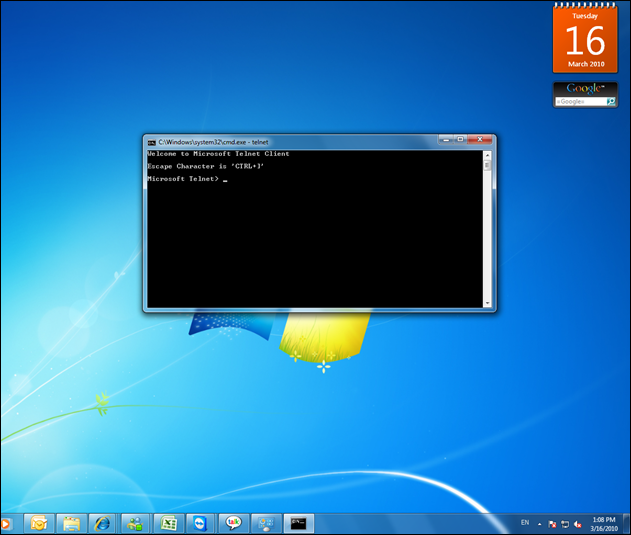Maximize the cmd.exe telnet window
This screenshot has height=535, width=631.
(x=460, y=139)
